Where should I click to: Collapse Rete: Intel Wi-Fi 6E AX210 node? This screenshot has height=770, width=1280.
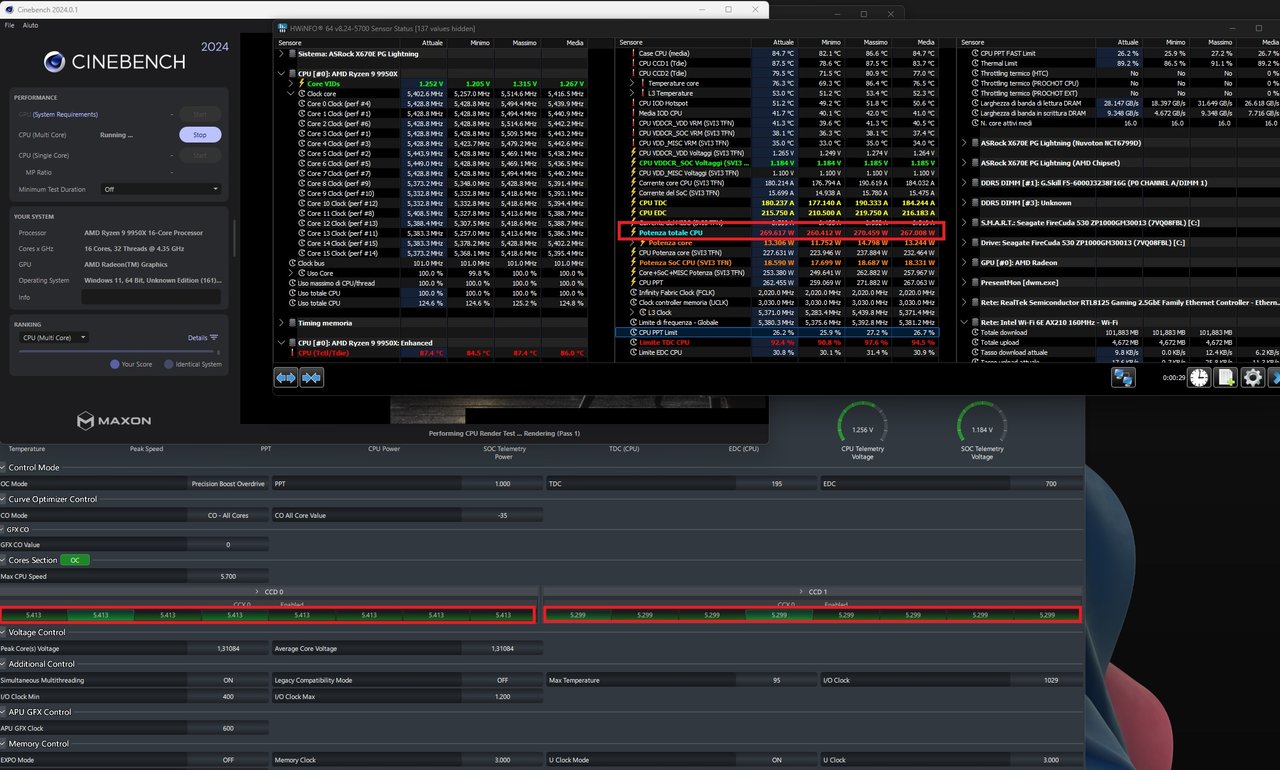[x=964, y=322]
